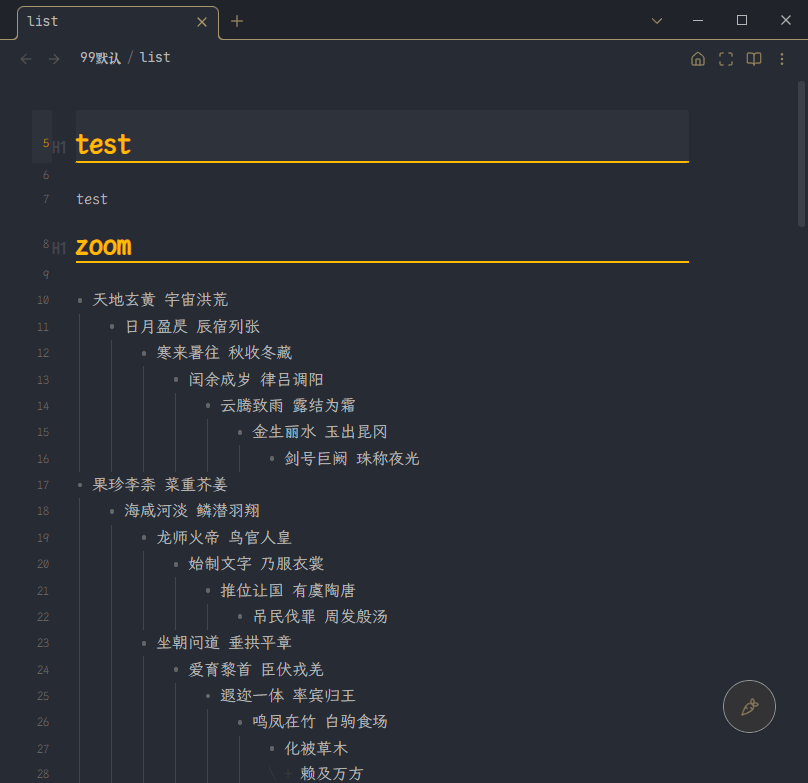Click the home icon in the header
808x783 pixels.
click(x=698, y=59)
